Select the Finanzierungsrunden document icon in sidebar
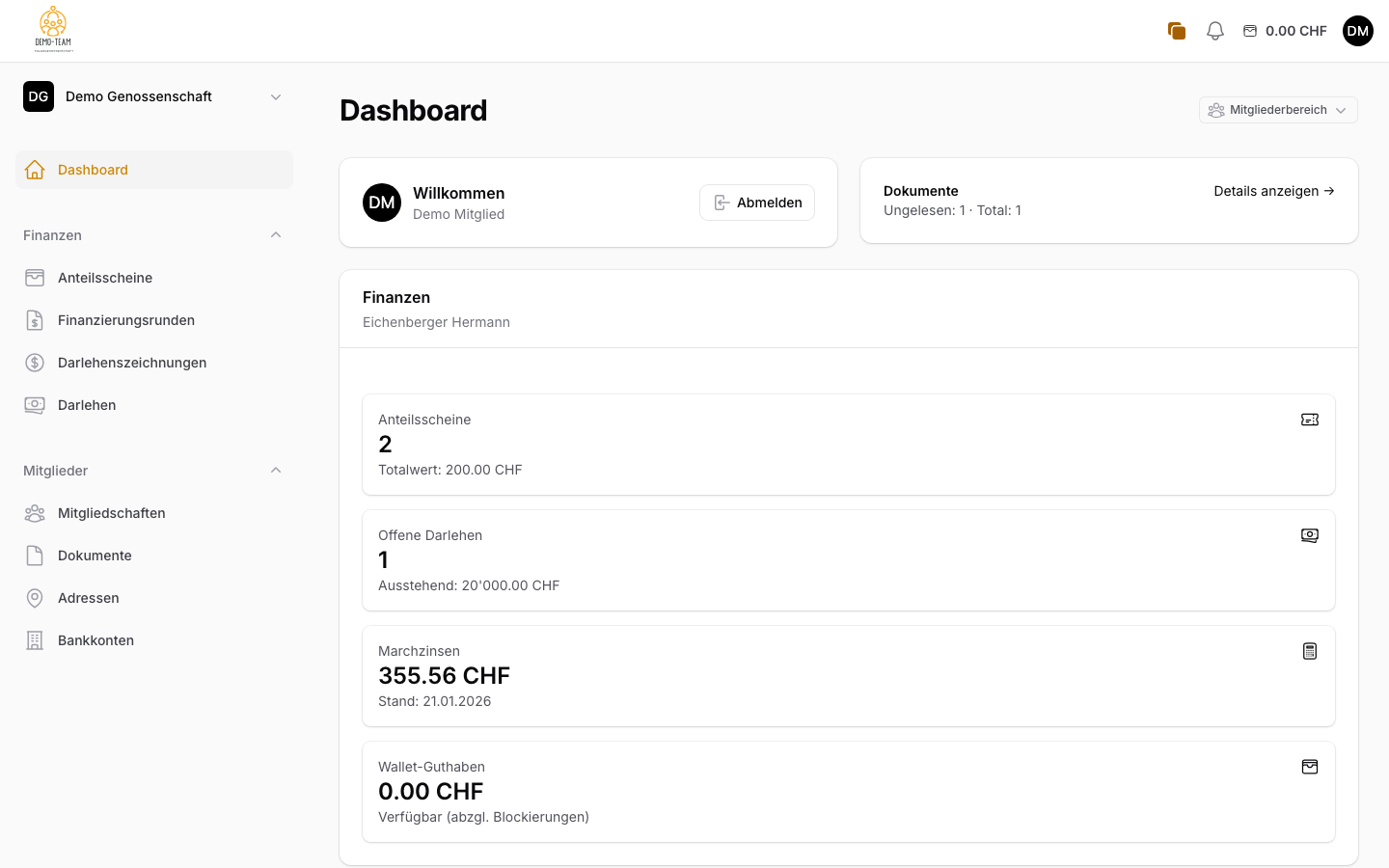 35,319
